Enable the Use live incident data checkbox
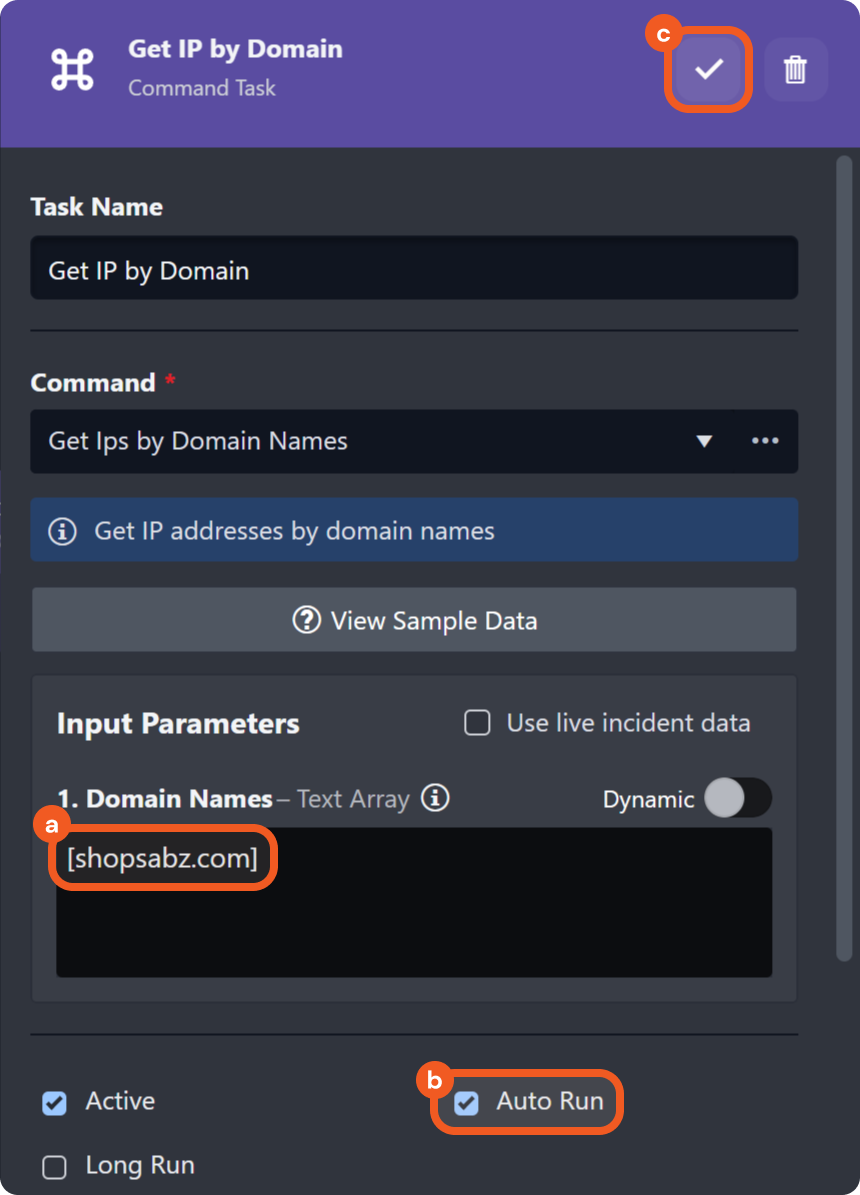Viewport: 860px width, 1195px height. (477, 723)
